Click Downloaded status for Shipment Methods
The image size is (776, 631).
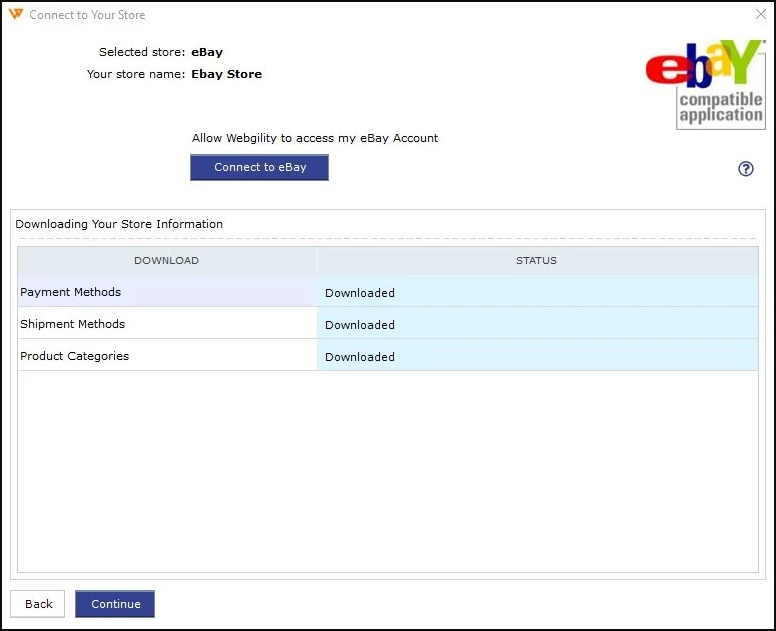click(x=360, y=325)
